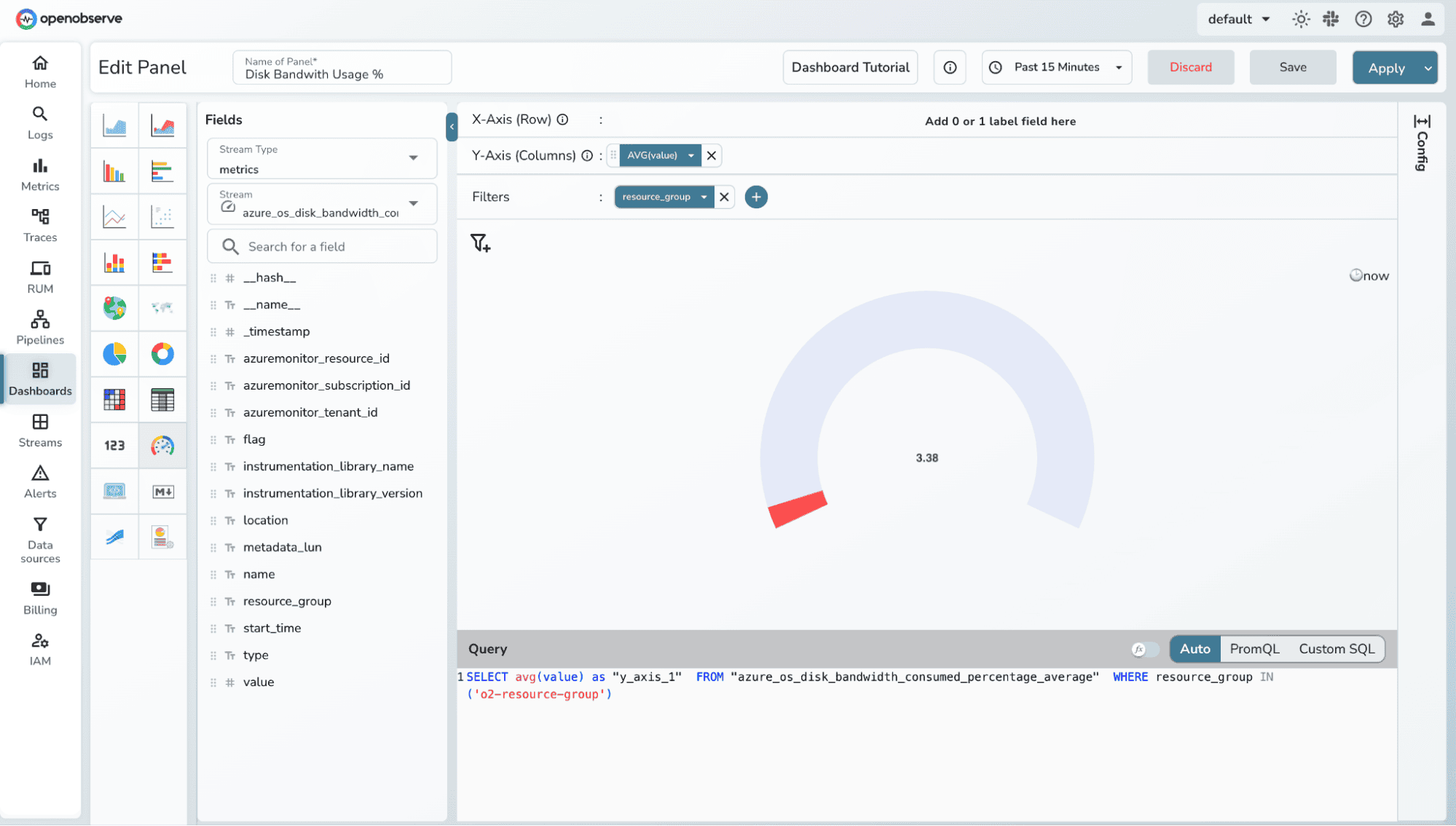The width and height of the screenshot is (1456, 826).
Task: Click the Apply button
Action: (1386, 67)
